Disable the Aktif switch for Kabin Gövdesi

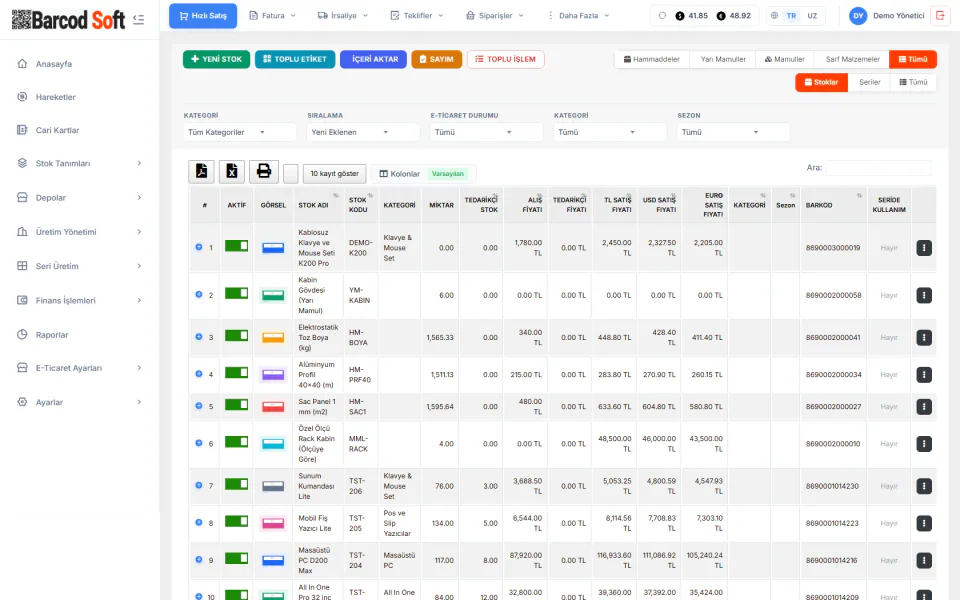236,293
